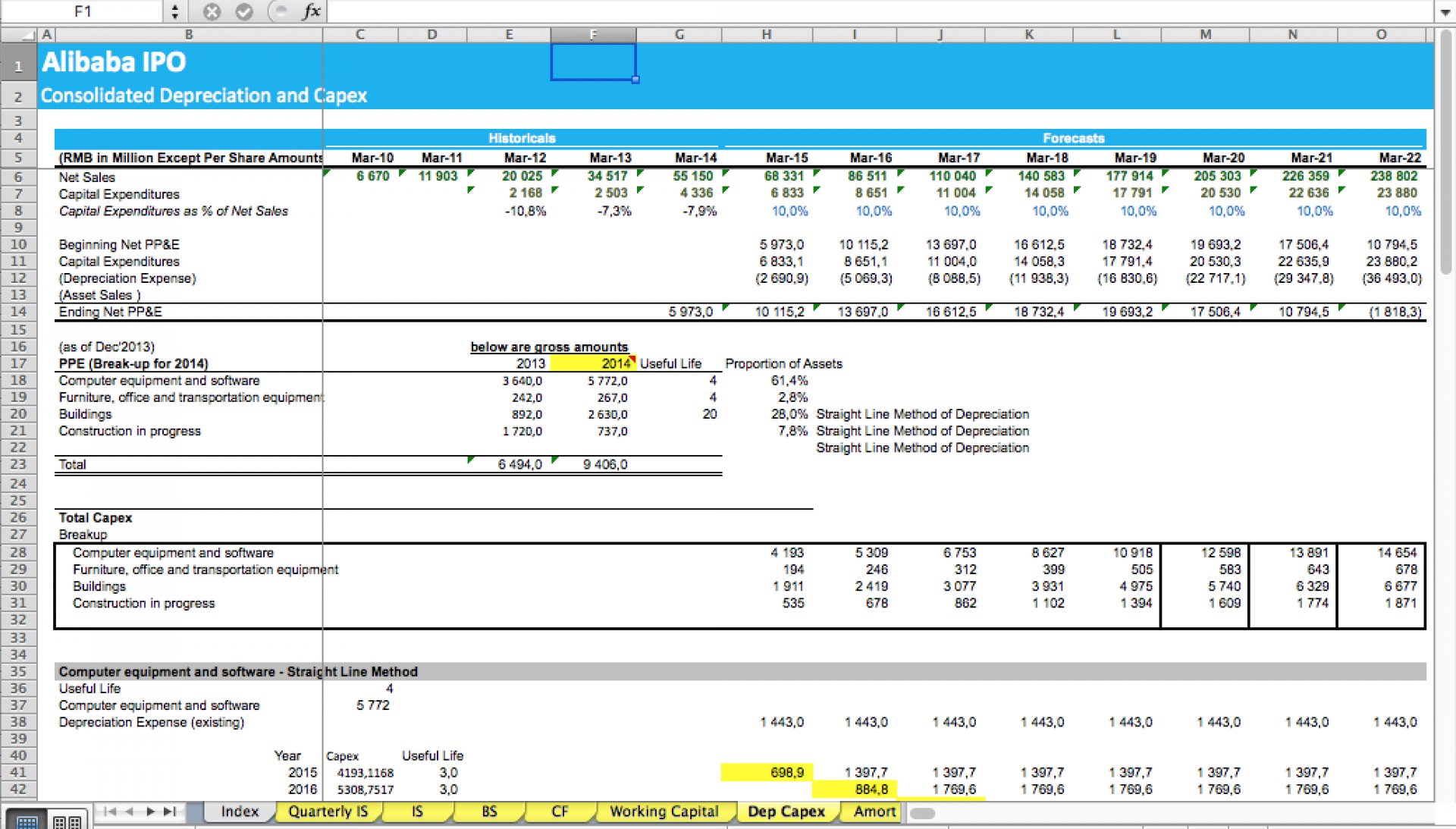The height and width of the screenshot is (829, 1456).
Task: Click Construction in progress value 1 871
Action: click(1401, 603)
